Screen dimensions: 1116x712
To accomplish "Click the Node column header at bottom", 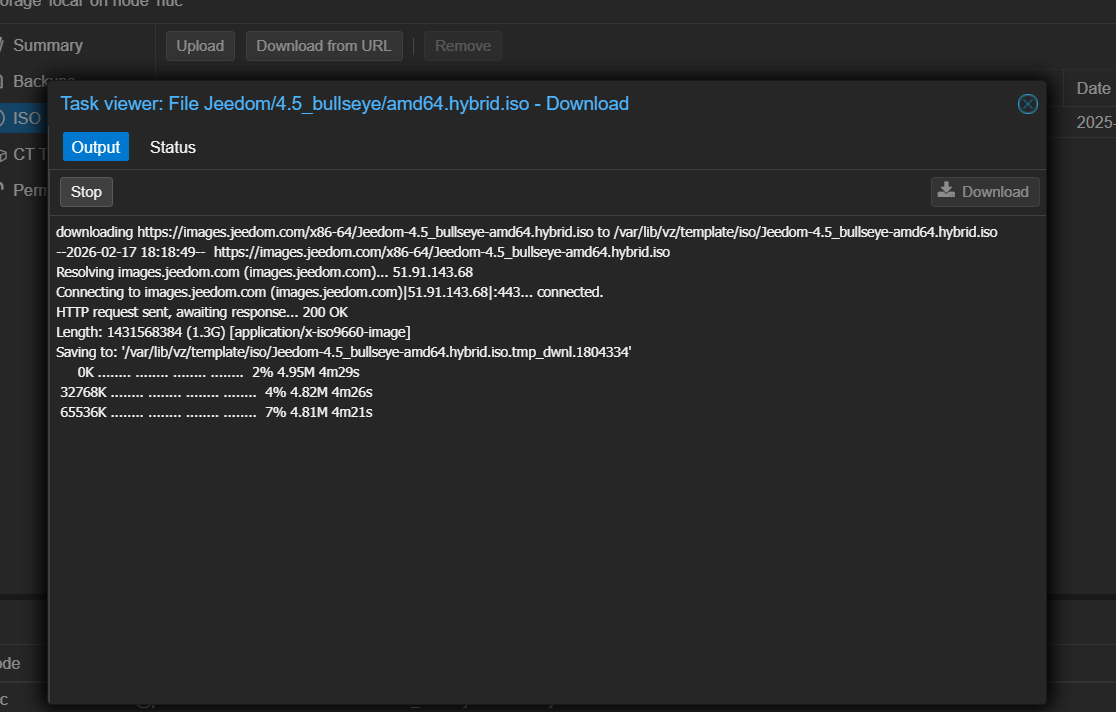I will 10,663.
